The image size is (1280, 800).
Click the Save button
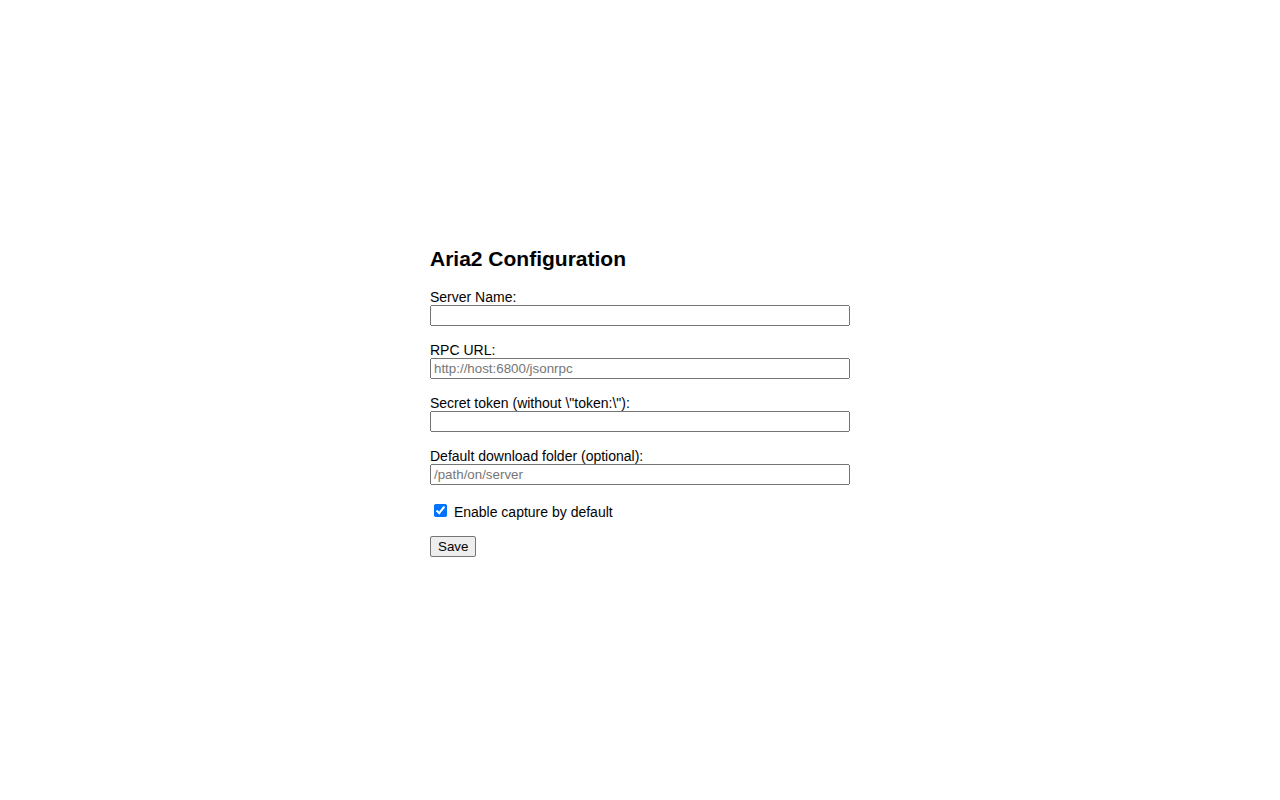pyautogui.click(x=453, y=546)
